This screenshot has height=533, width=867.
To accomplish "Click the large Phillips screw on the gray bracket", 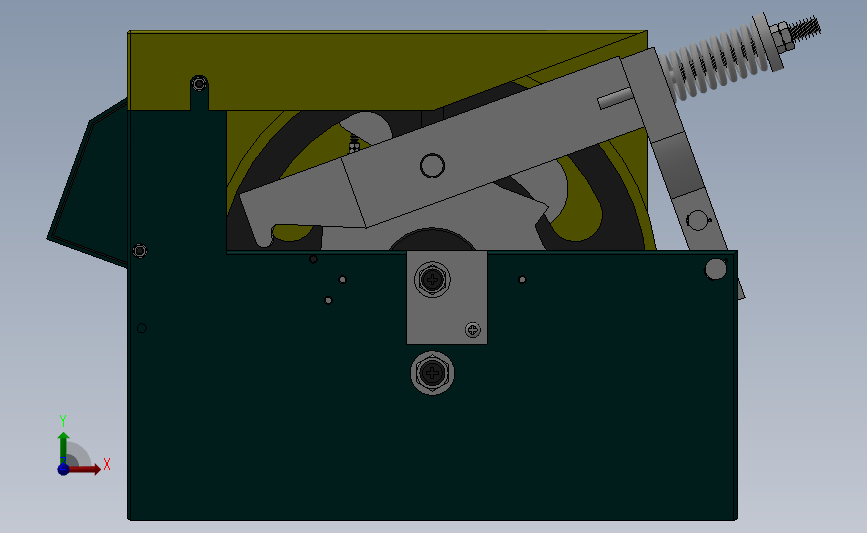I will pyautogui.click(x=432, y=279).
